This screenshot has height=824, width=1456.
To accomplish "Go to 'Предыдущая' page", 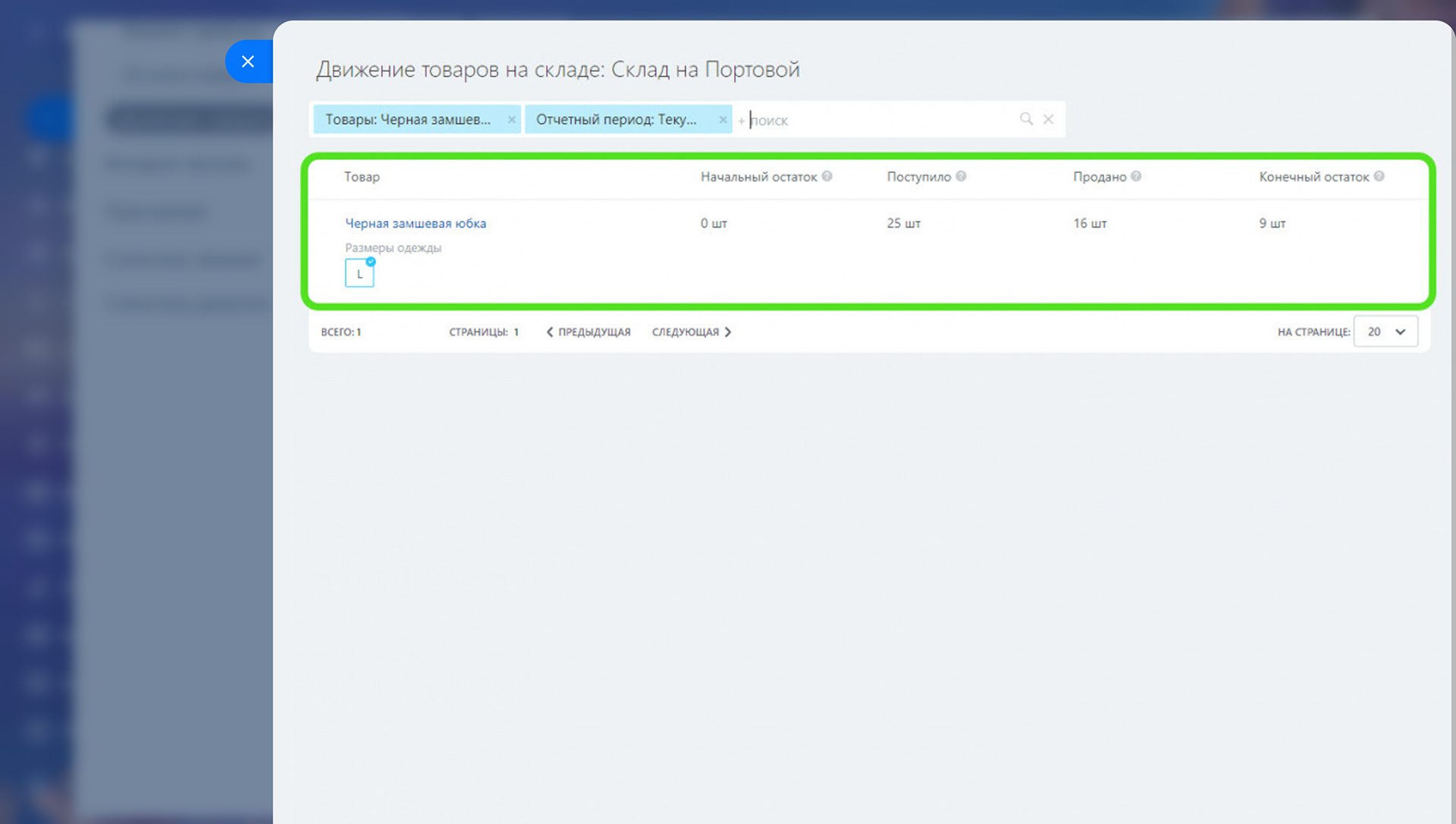I will coord(588,332).
